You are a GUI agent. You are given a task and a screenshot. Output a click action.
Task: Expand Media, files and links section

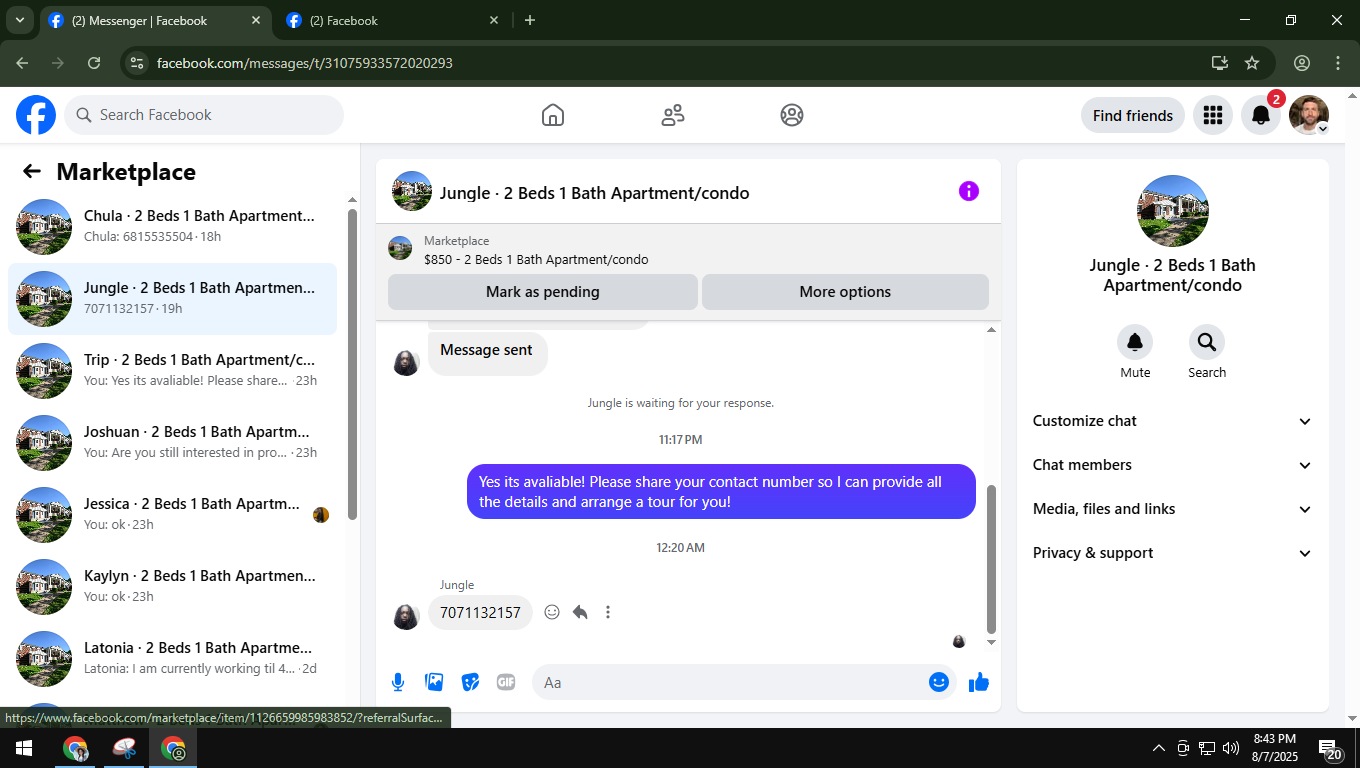1173,509
